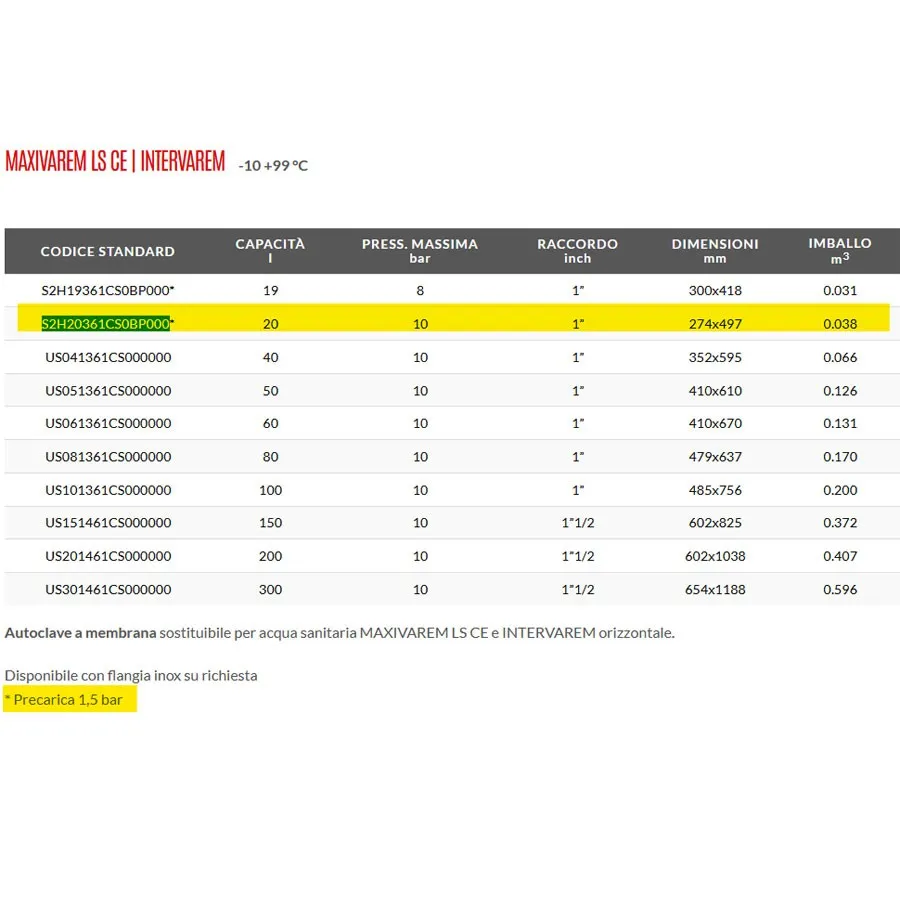Click dimensions 300x418

point(715,290)
